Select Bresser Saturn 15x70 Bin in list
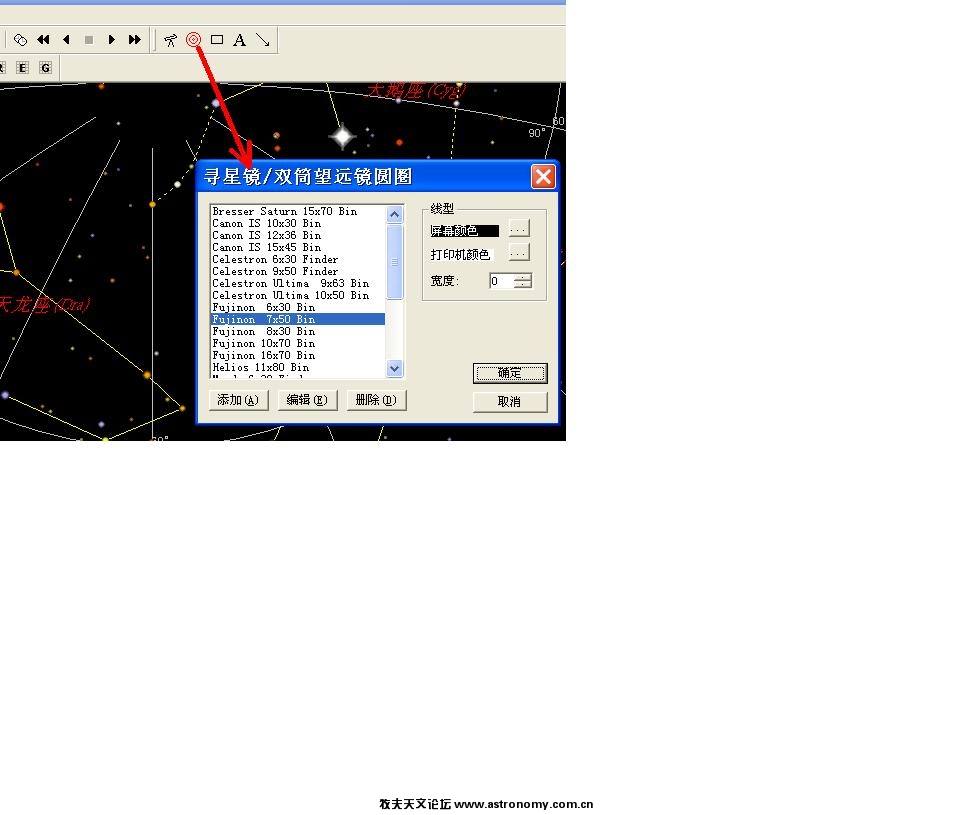 coord(298,211)
